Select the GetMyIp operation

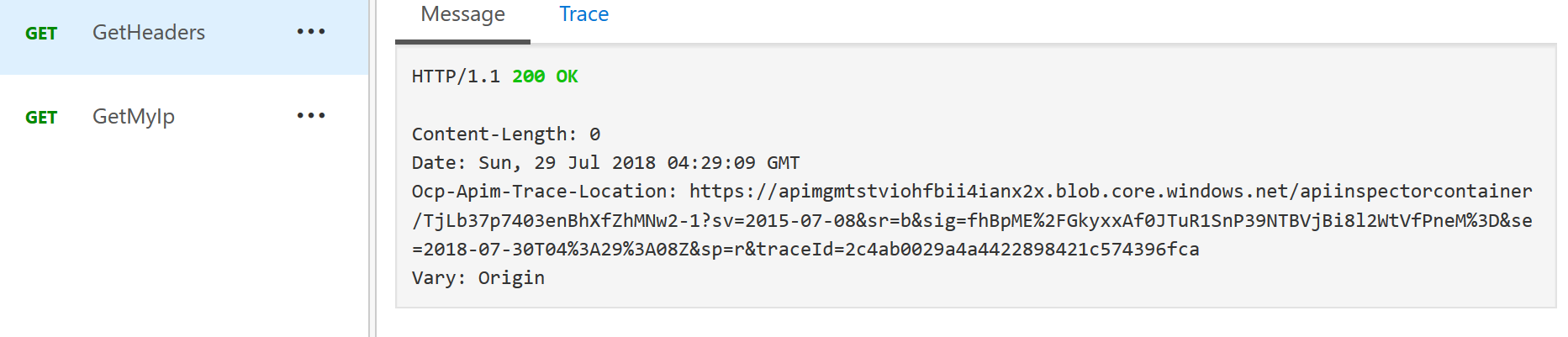click(134, 117)
